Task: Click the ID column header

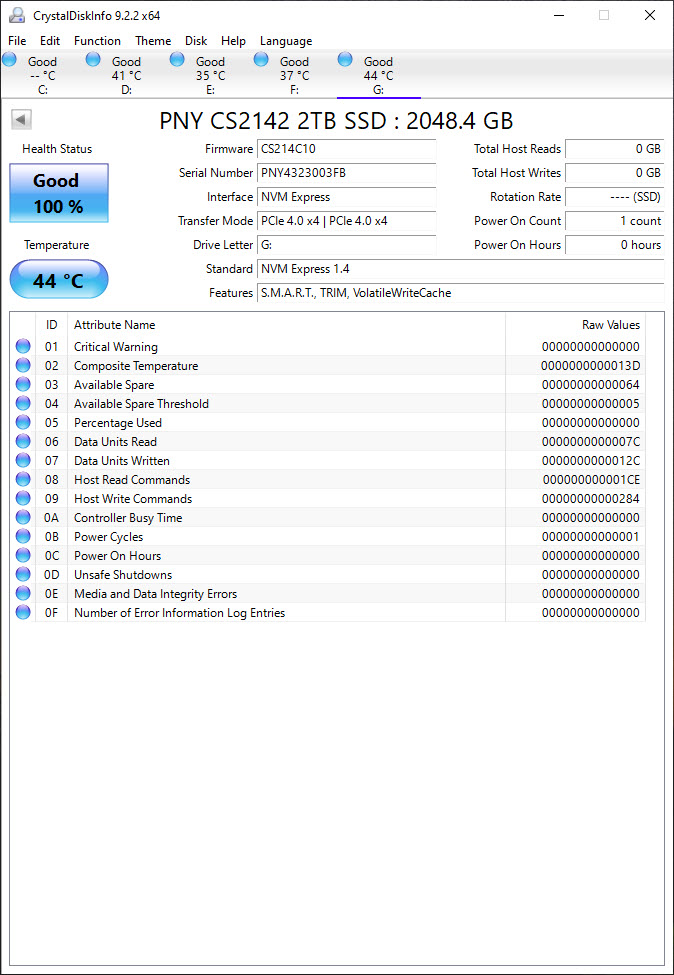Action: (52, 325)
